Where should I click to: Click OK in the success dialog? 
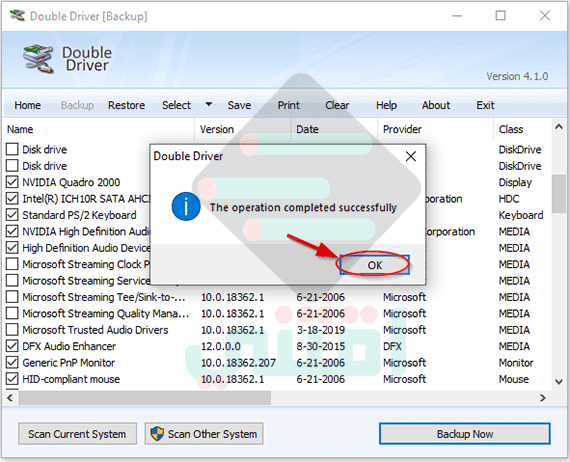tap(374, 265)
